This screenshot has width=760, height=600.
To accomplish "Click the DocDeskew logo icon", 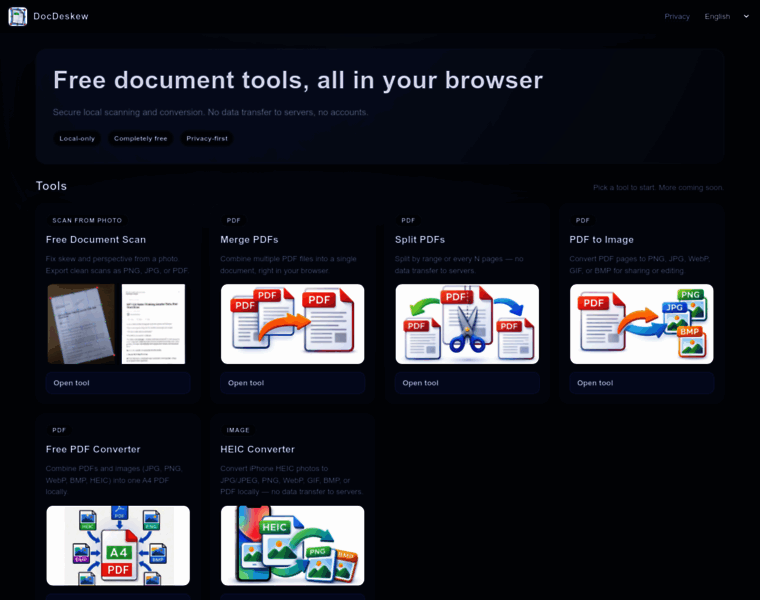I will (x=18, y=16).
